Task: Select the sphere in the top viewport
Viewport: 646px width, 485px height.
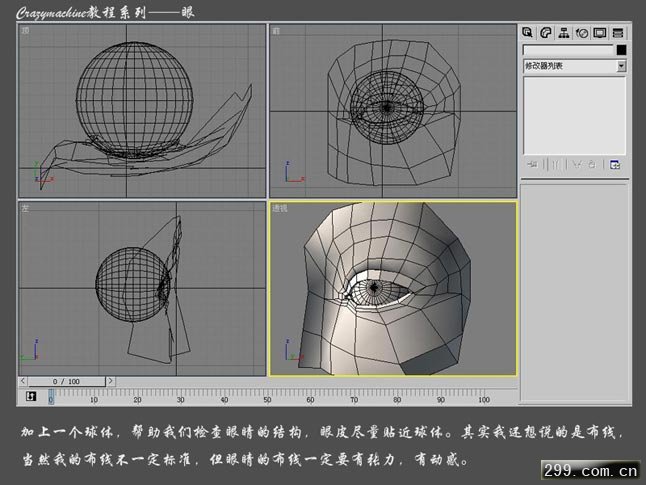Action: click(x=134, y=99)
